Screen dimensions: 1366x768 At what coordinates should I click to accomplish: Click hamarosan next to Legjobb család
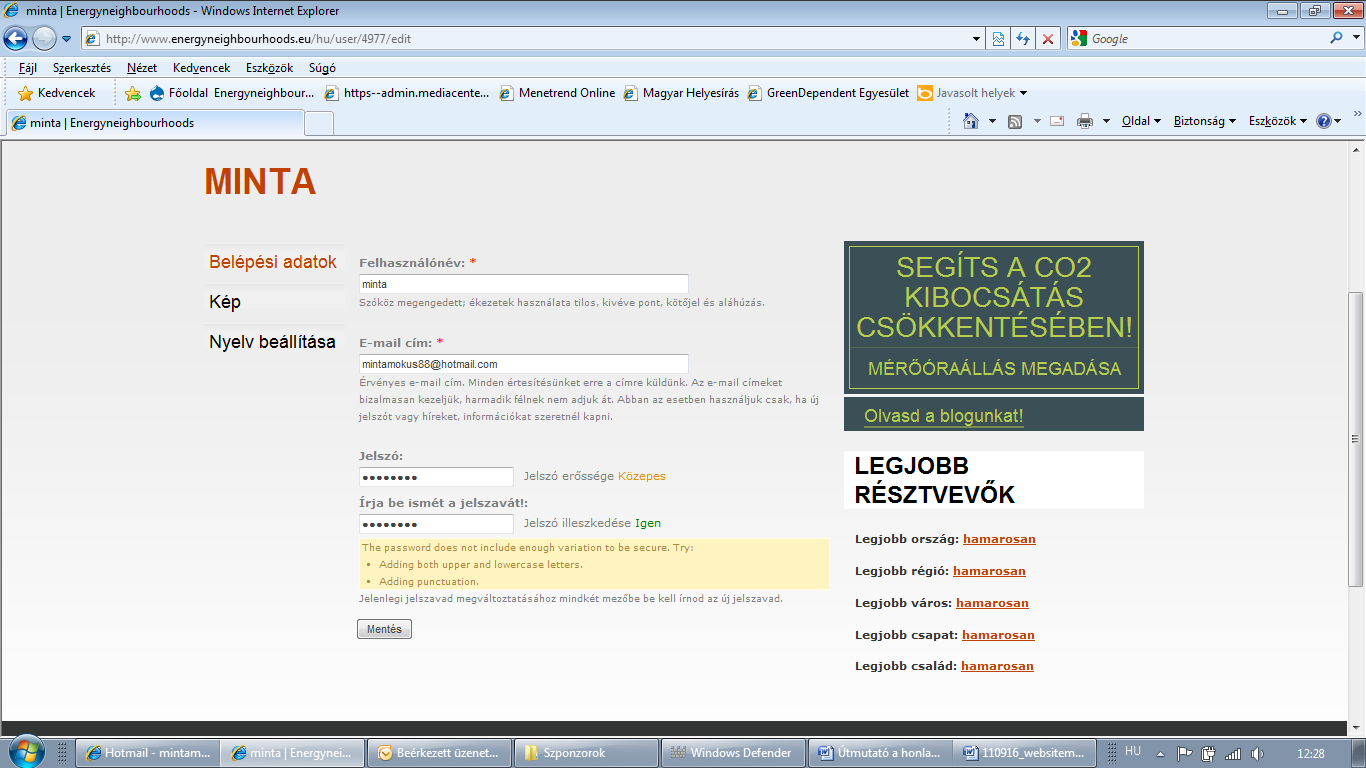(997, 666)
